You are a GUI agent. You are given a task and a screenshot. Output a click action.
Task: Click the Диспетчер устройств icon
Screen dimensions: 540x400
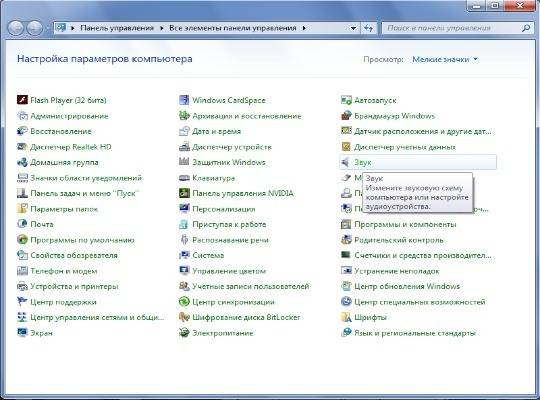pyautogui.click(x=184, y=147)
